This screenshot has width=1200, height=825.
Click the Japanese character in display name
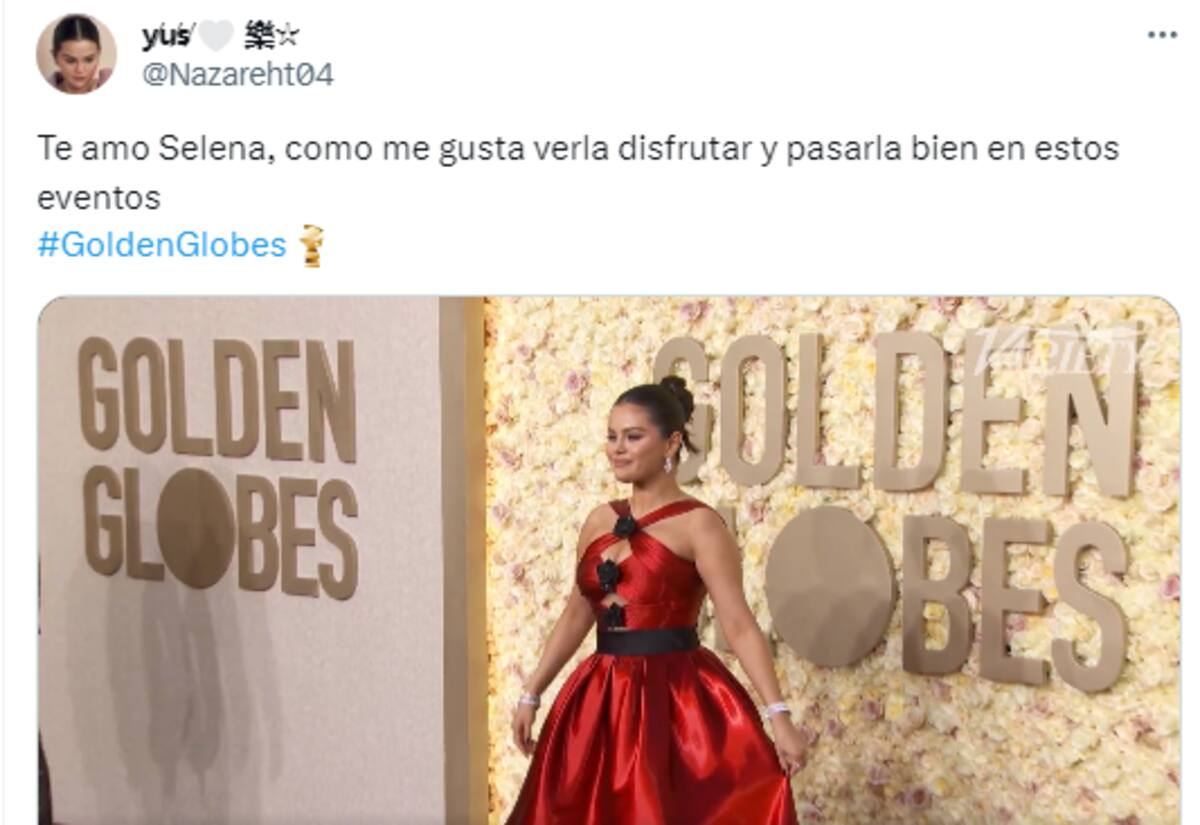click(258, 37)
